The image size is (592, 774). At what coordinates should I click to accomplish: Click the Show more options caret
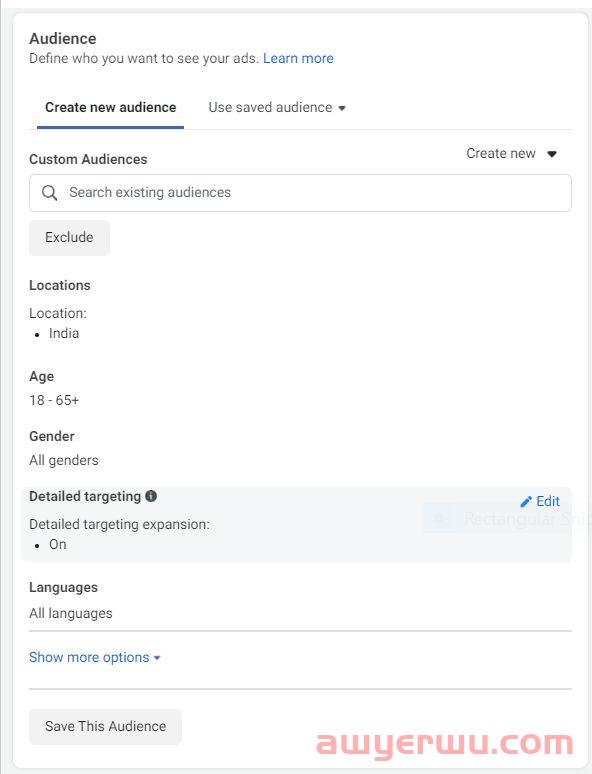(x=157, y=658)
